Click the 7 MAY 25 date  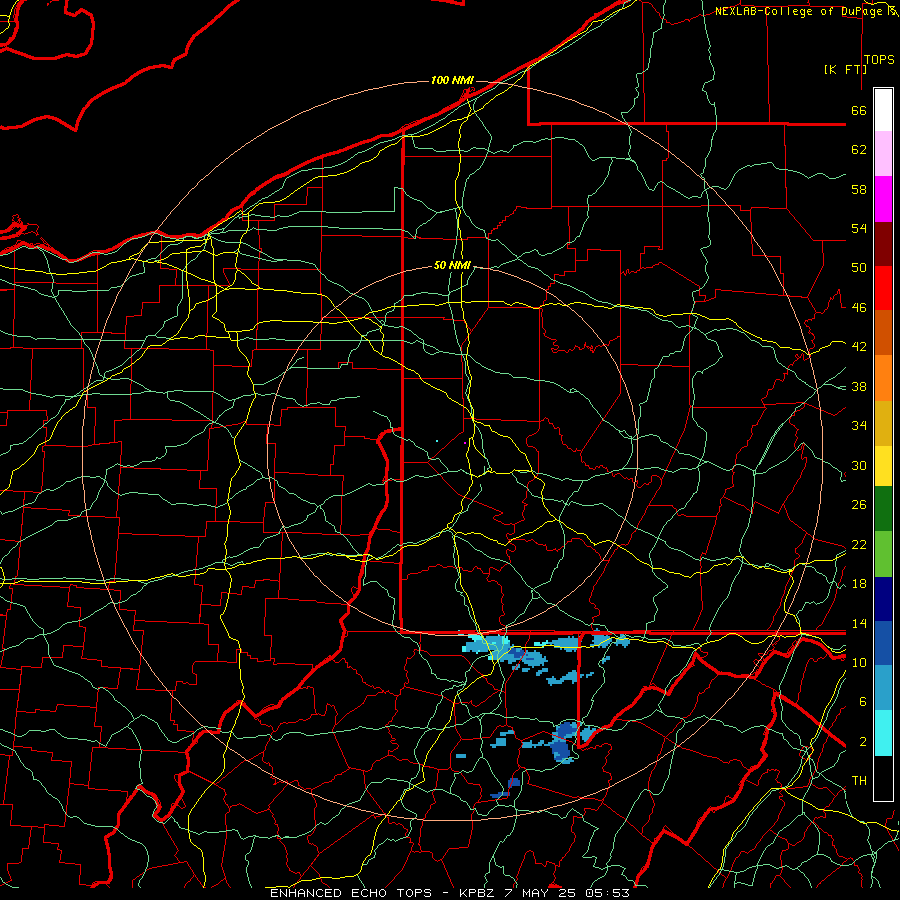click(x=541, y=893)
